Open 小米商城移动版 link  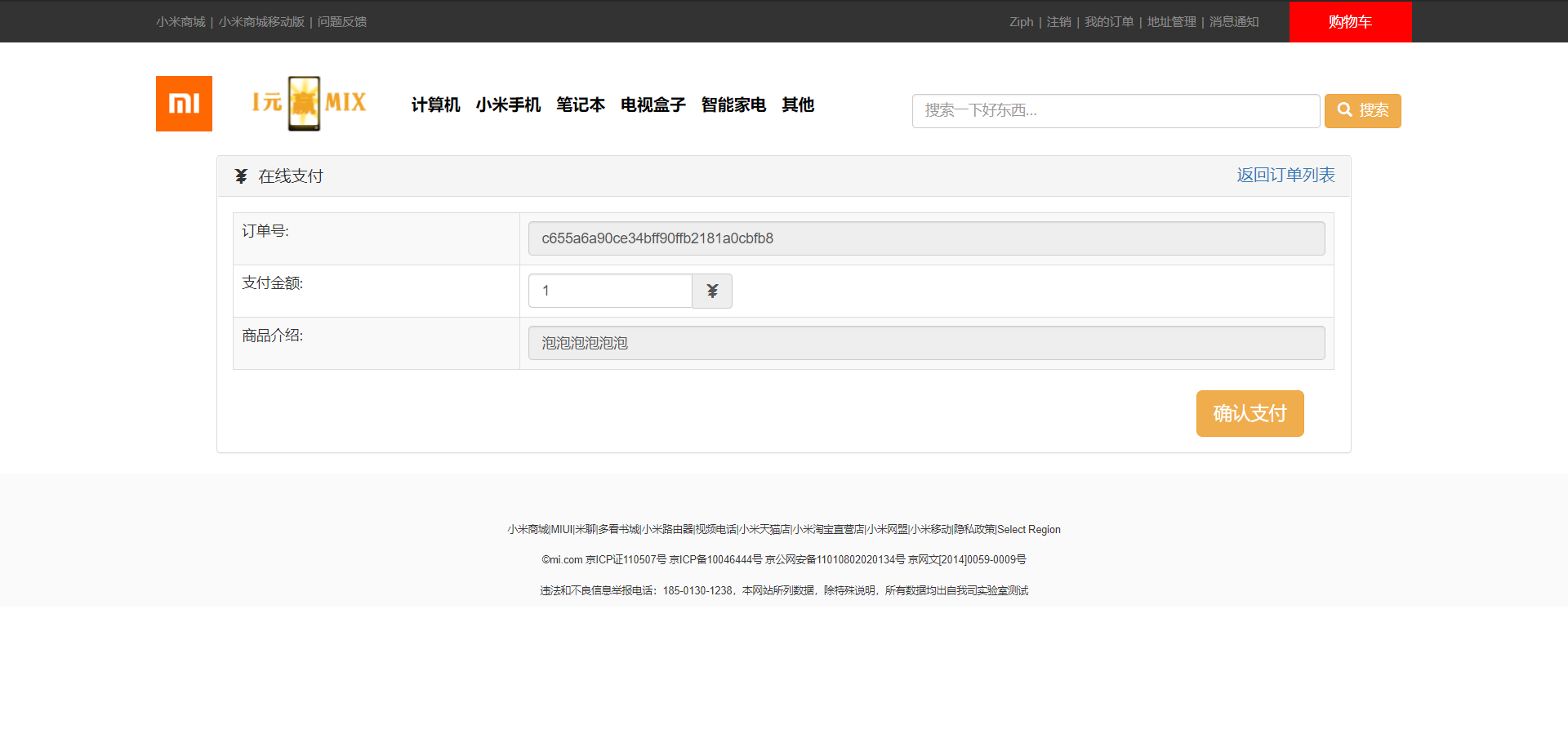tap(261, 22)
